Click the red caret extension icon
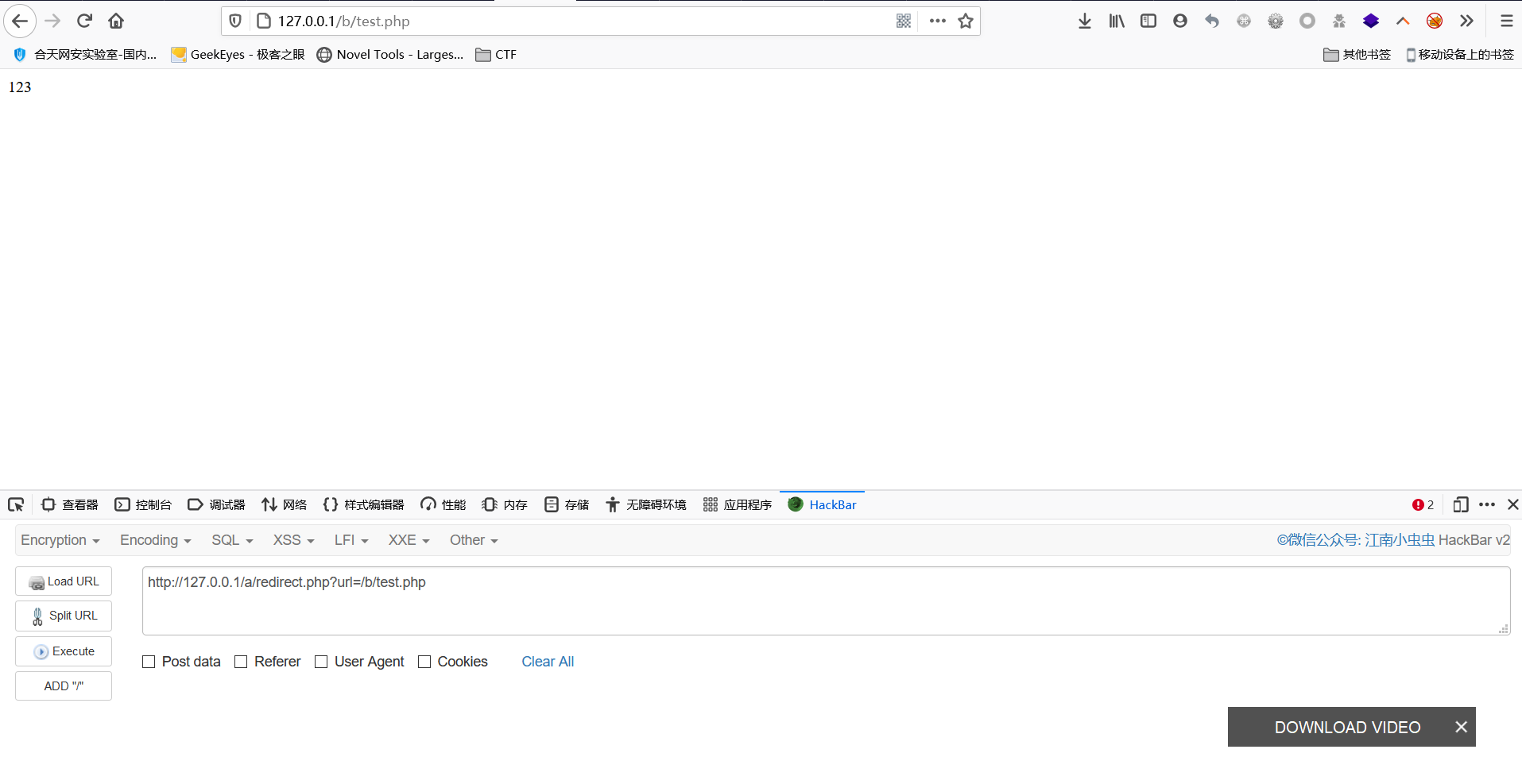This screenshot has width=1522, height=784. [1403, 21]
